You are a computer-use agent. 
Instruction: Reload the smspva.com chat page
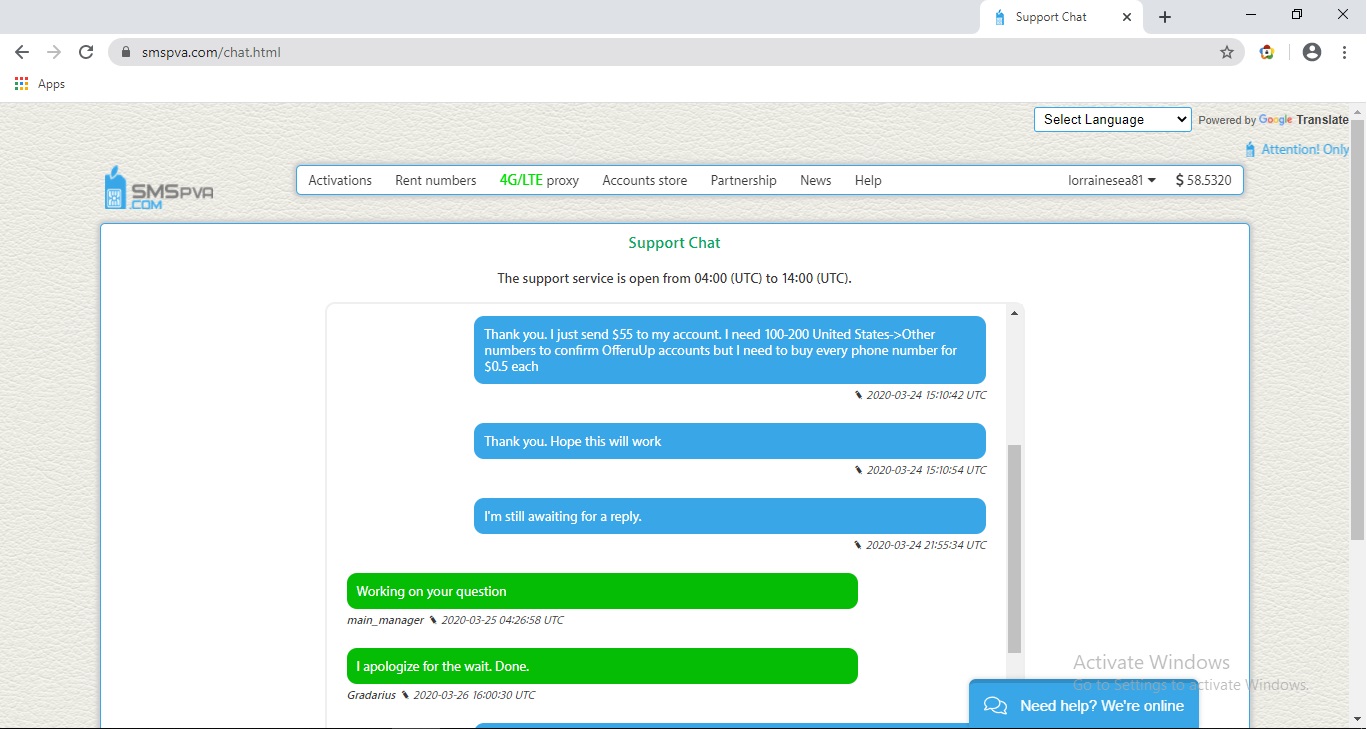point(86,52)
